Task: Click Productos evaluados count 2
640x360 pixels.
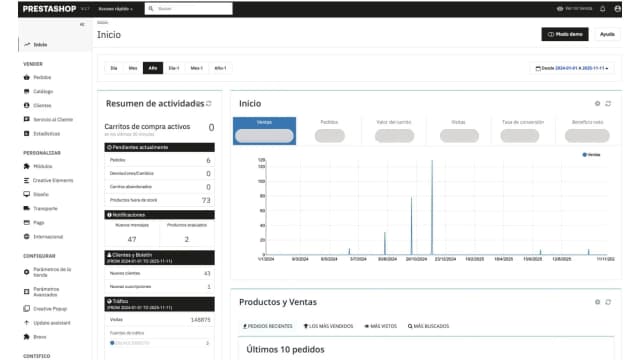Action: [x=187, y=239]
